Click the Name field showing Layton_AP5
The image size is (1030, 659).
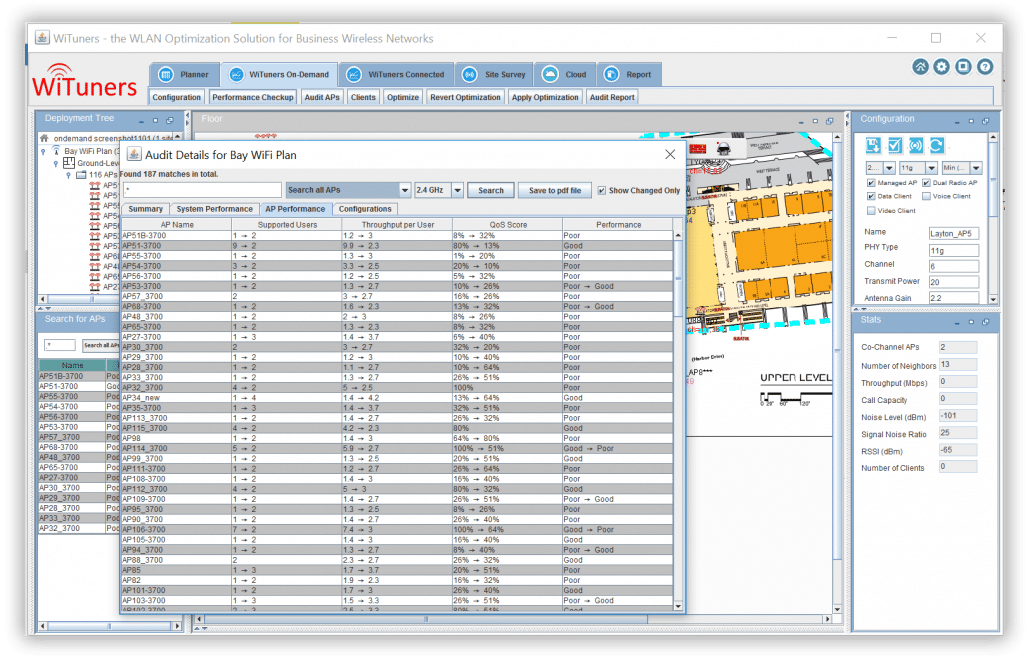pos(954,233)
